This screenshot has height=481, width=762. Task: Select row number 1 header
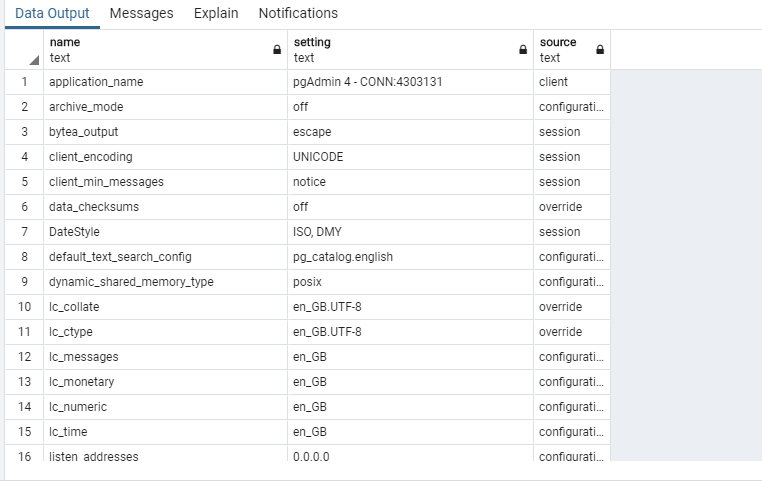pyautogui.click(x=24, y=82)
